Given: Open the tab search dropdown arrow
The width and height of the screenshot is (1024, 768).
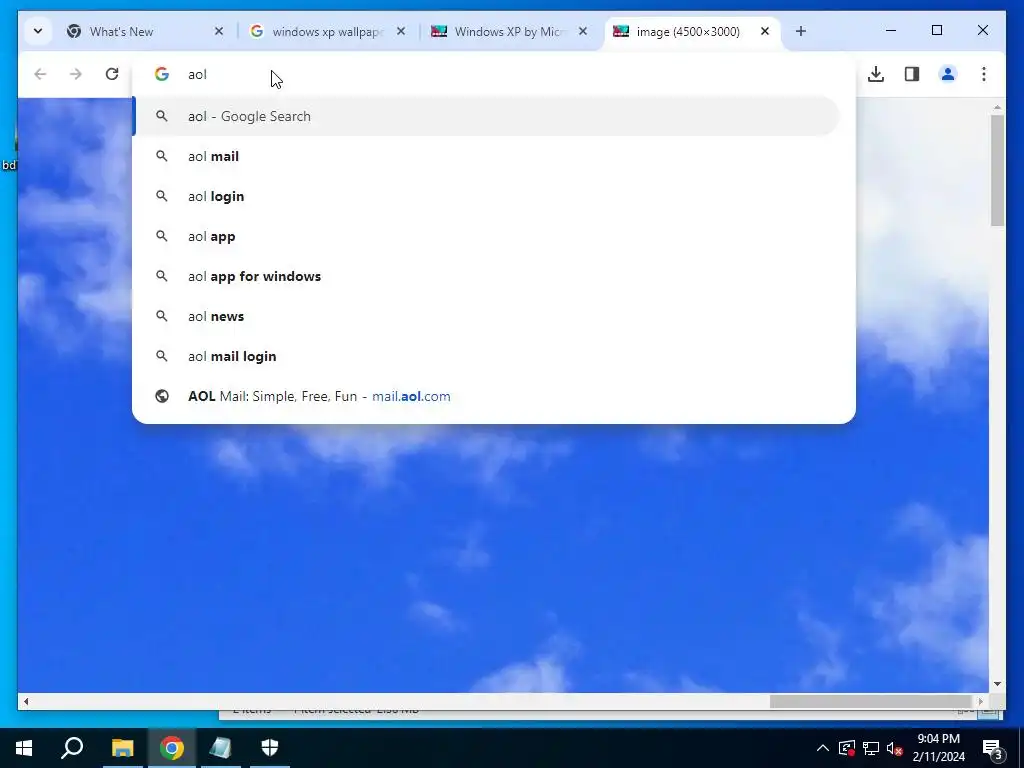Looking at the screenshot, I should point(38,31).
